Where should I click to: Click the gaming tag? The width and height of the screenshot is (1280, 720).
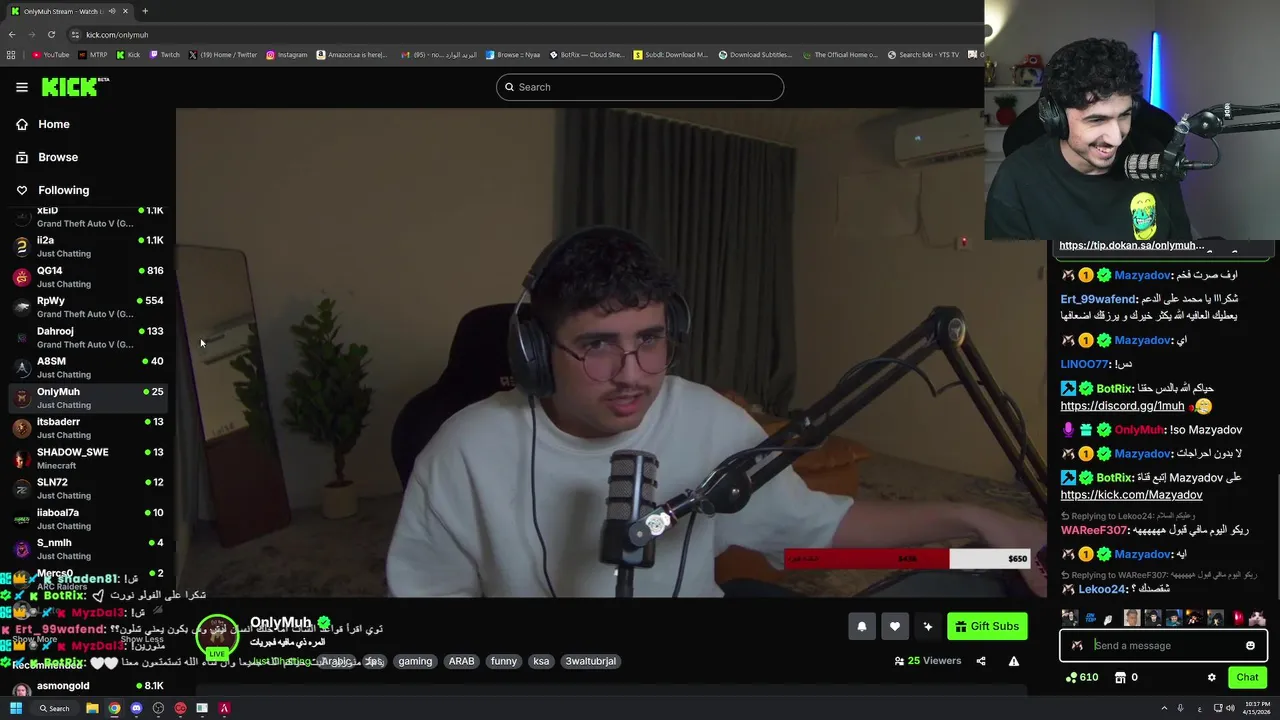click(x=415, y=661)
